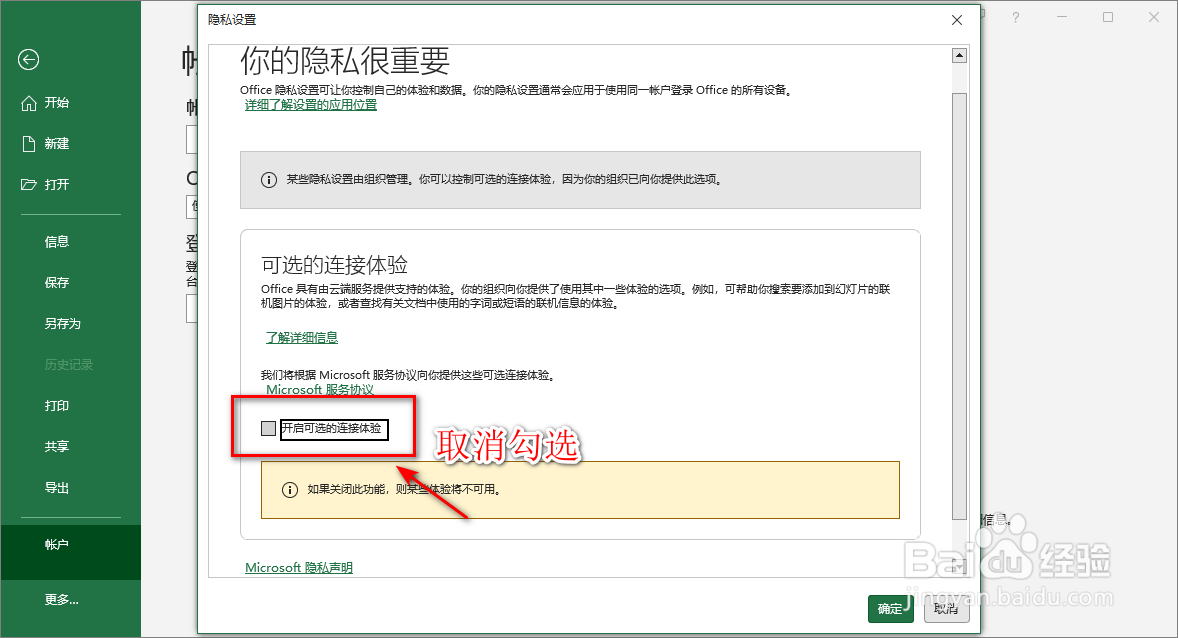Click the info icon in the gray notice
This screenshot has height=638, width=1178.
coord(269,180)
